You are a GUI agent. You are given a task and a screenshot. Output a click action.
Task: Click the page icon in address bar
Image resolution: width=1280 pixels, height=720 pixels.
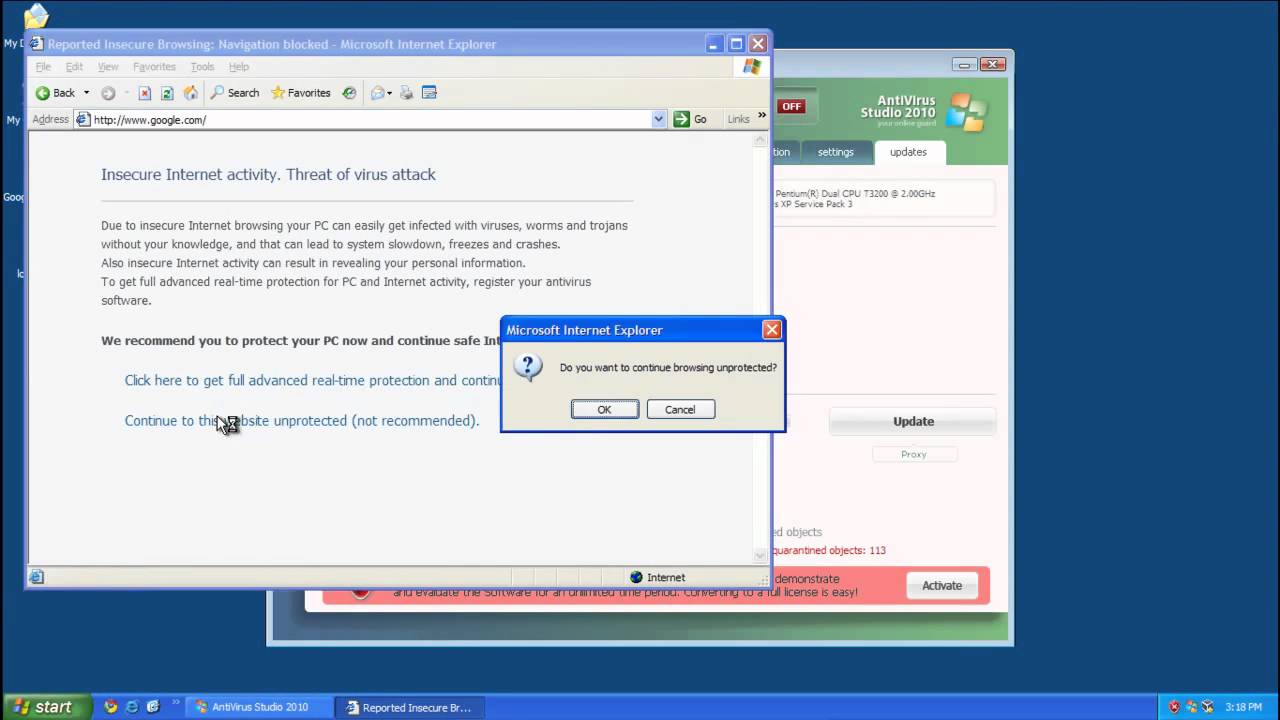(84, 120)
